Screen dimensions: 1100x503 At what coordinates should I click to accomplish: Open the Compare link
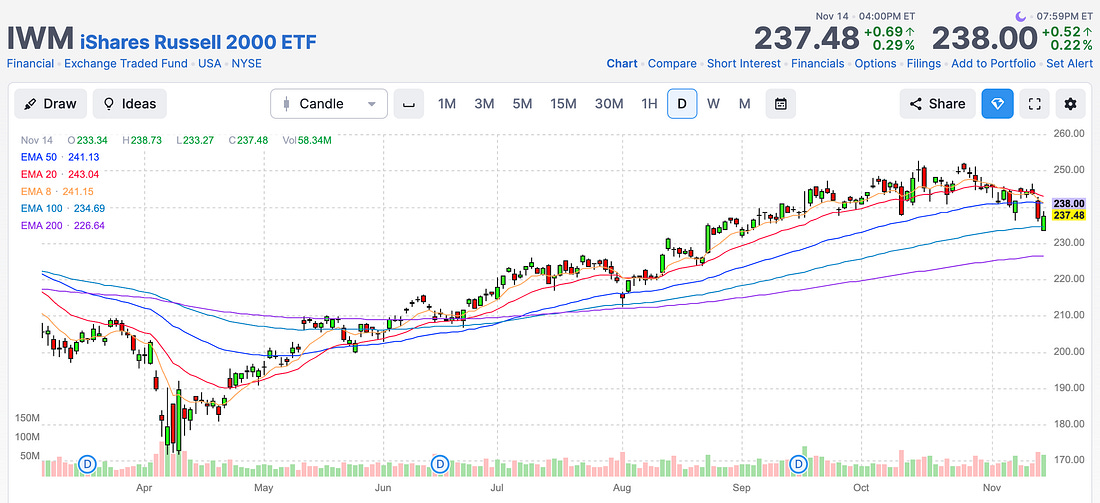(x=672, y=63)
